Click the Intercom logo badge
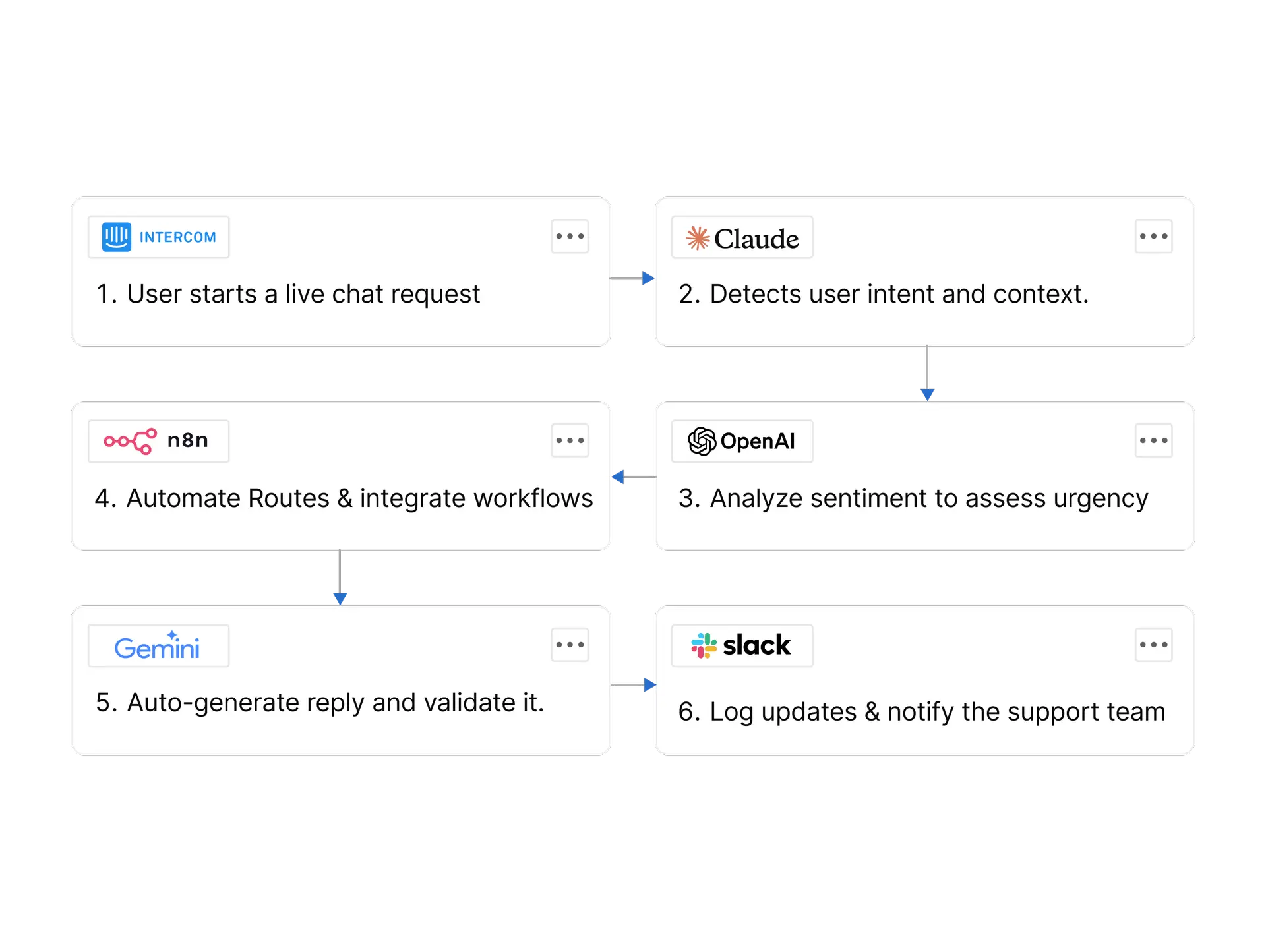The image size is (1266, 952). click(x=158, y=237)
